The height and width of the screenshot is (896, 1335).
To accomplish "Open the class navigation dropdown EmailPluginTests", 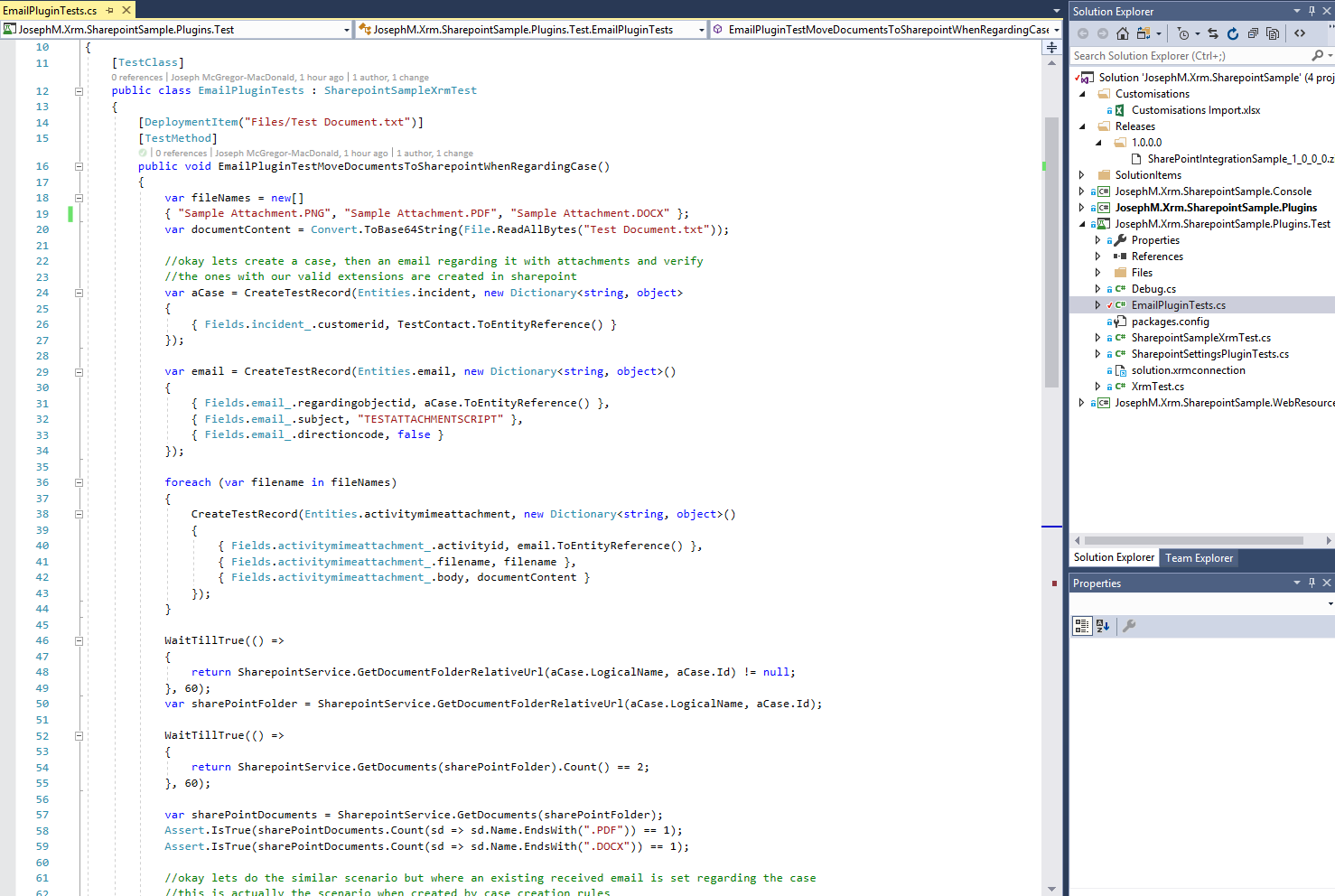I will 702,30.
